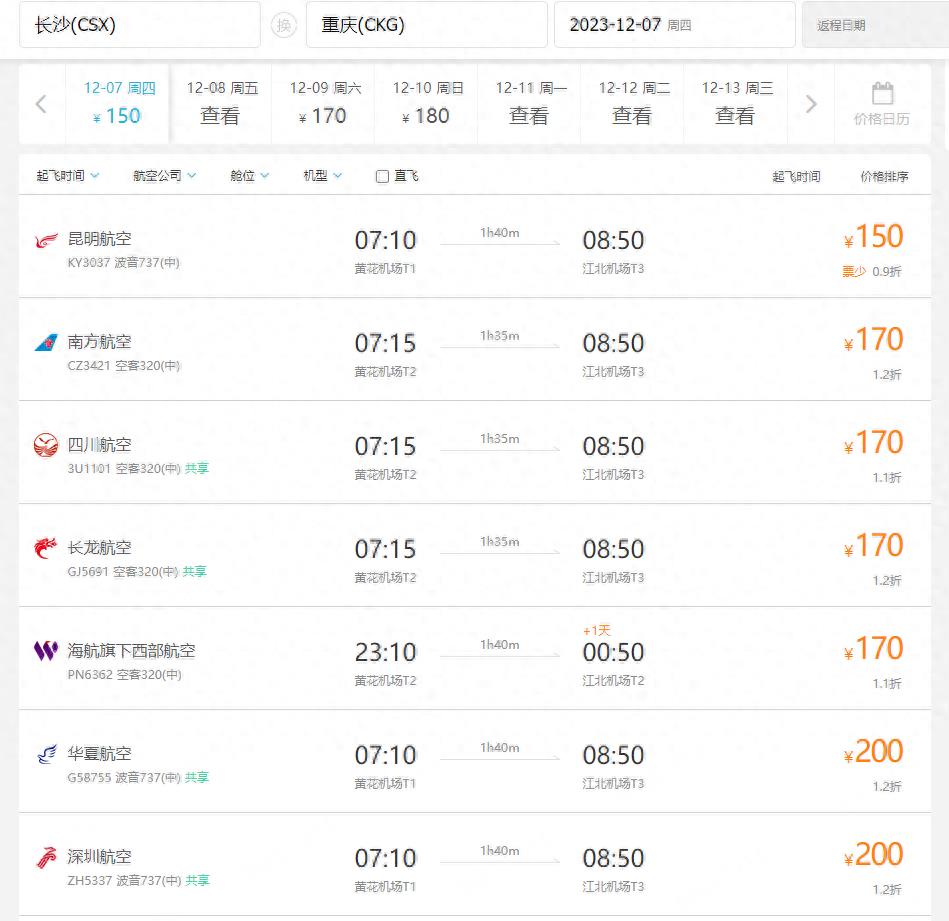
Task: Expand the 舱位 cabin class dropdown
Action: tap(250, 176)
